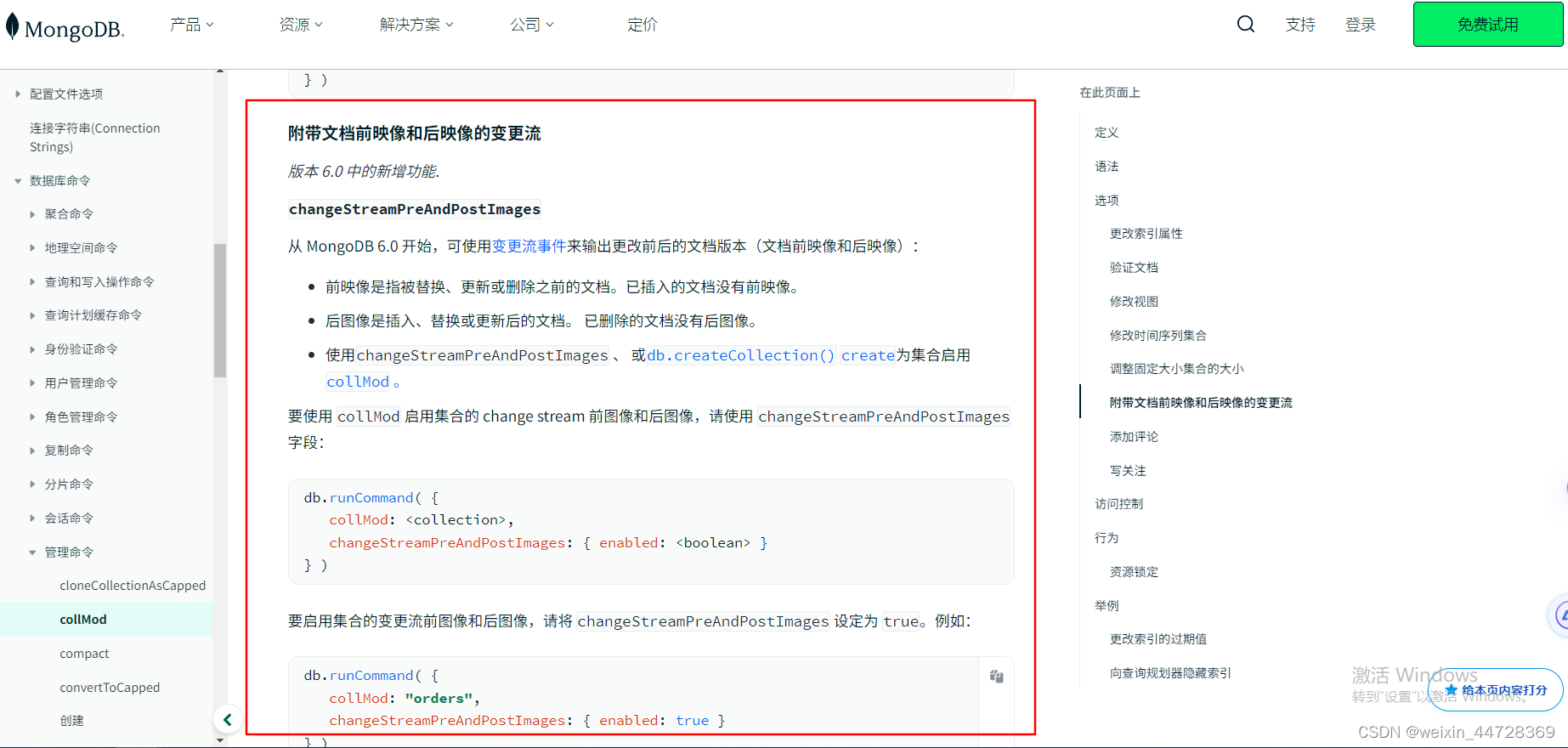The width and height of the screenshot is (1568, 748).
Task: Click the 免费试用 button
Action: [x=1487, y=24]
